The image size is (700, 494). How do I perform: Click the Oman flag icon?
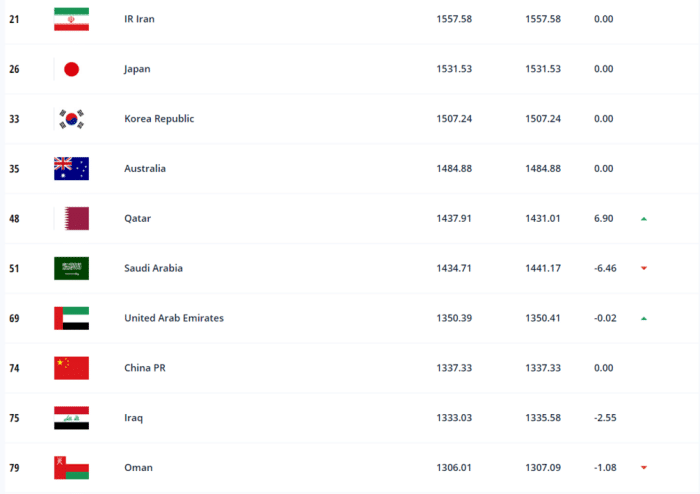[x=71, y=467]
